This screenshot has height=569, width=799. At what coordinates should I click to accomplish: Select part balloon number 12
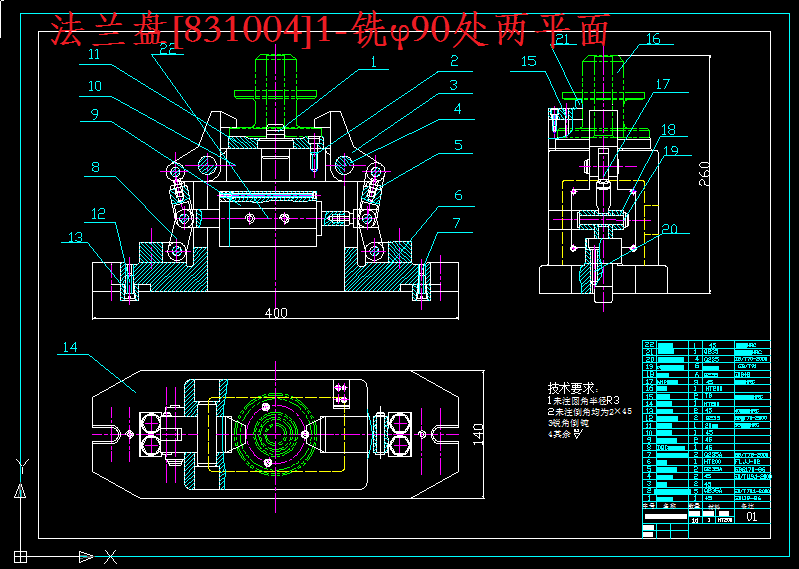tap(98, 213)
